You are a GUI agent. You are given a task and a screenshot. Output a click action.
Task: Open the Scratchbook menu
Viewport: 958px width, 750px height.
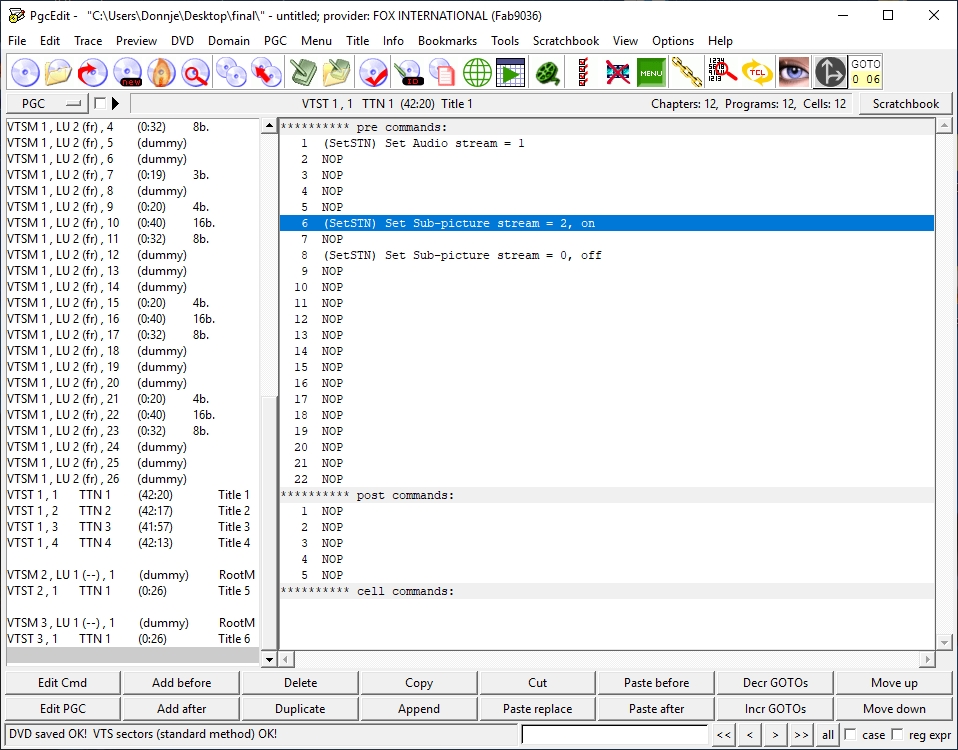coord(566,41)
